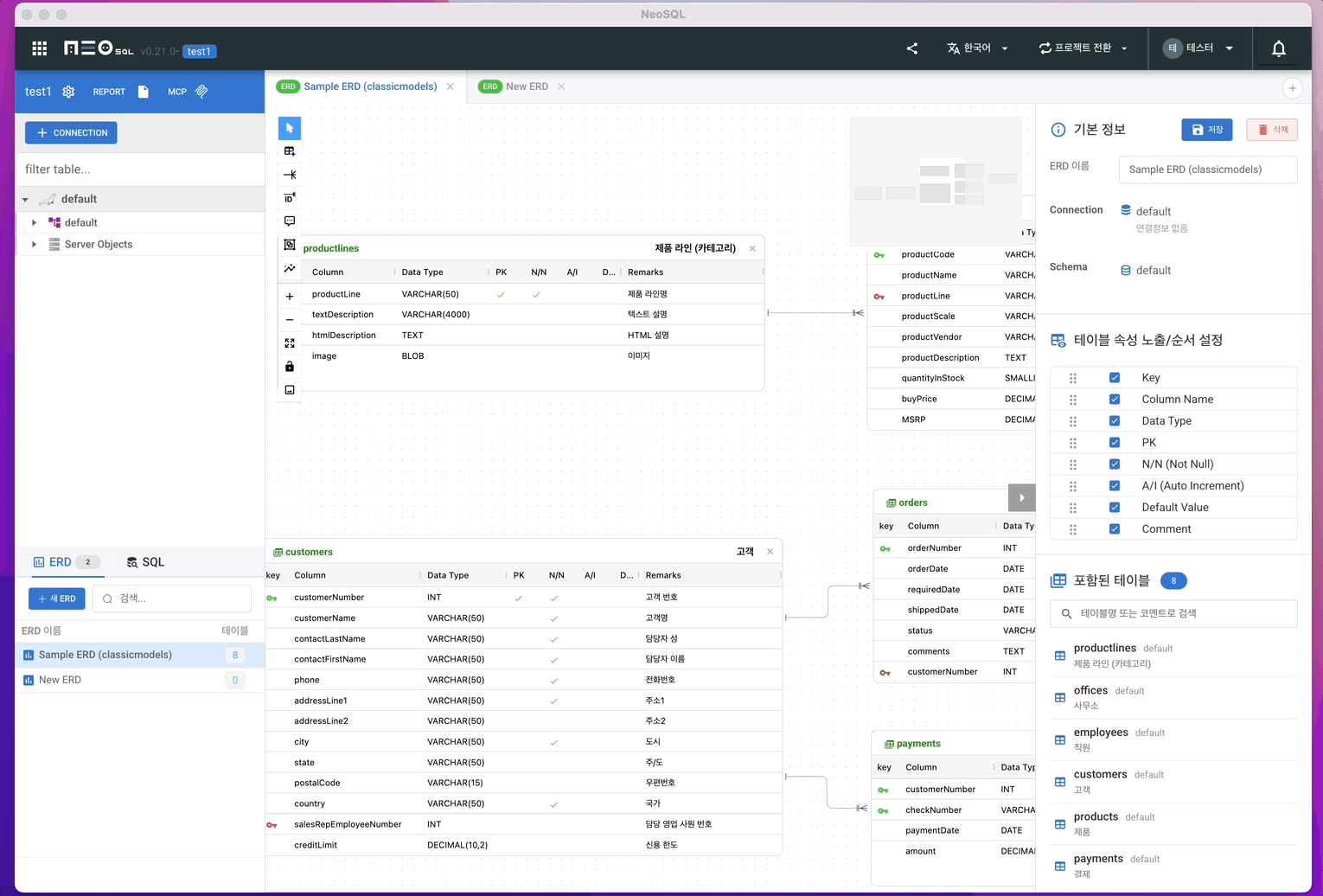Uncheck the Data Type column checkbox
The image size is (1323, 896).
1115,421
